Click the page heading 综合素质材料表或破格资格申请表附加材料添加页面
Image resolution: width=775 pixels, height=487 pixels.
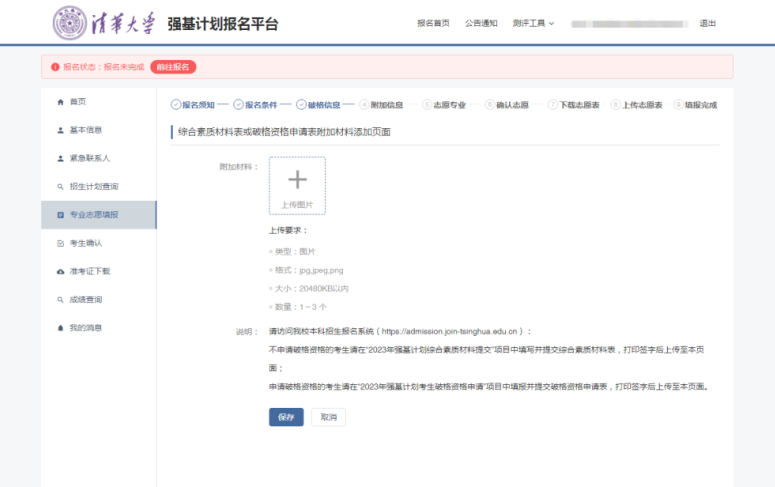coord(284,132)
